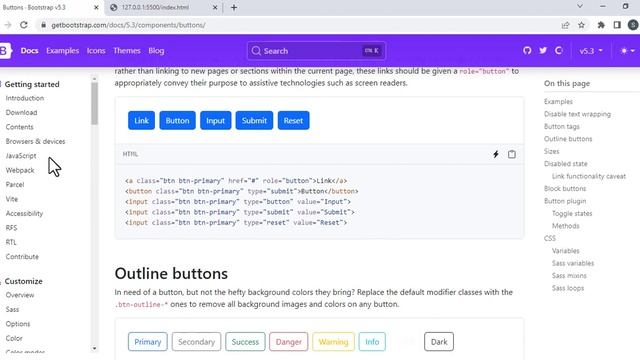640x360 pixels.
Task: Open Introduction in the sidebar
Action: pos(24,98)
